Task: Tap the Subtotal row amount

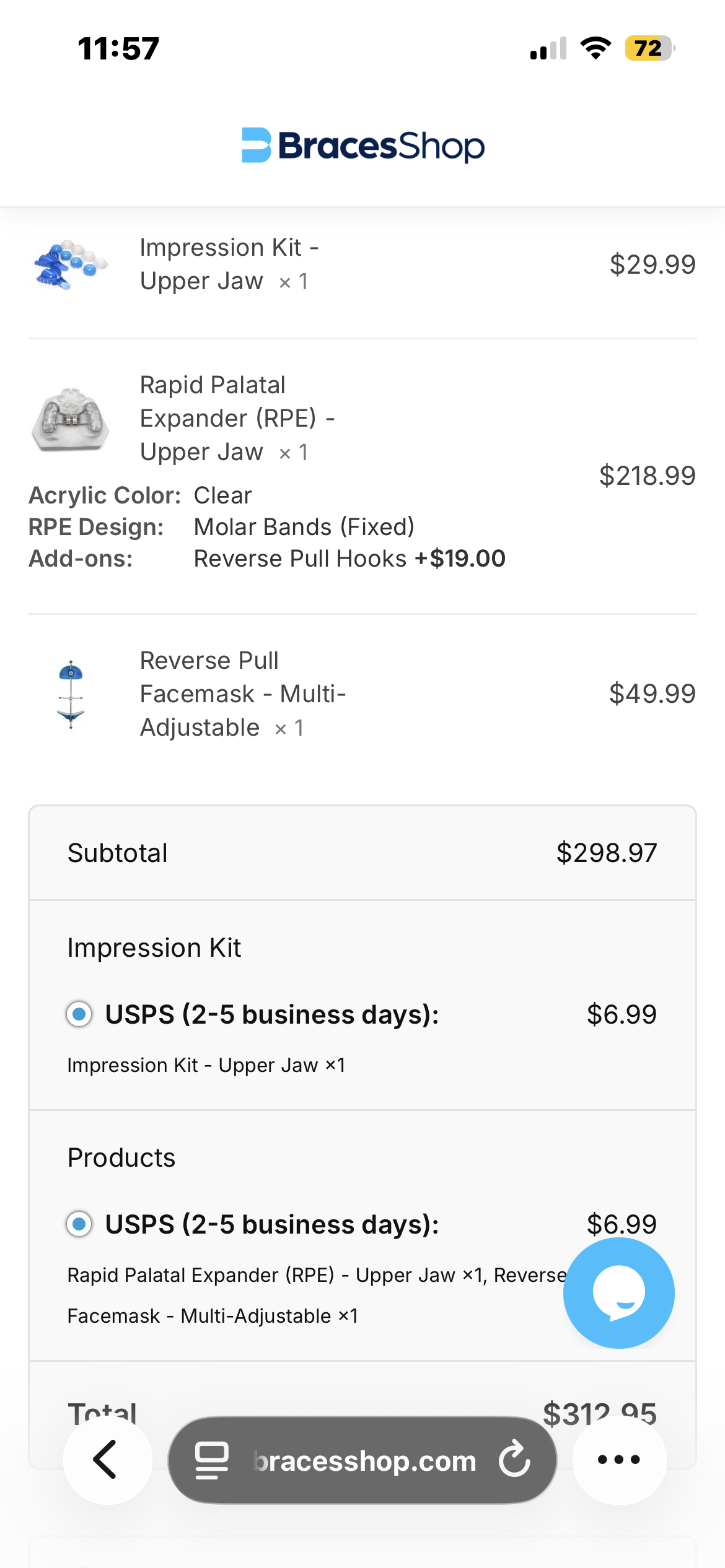Action: point(606,853)
